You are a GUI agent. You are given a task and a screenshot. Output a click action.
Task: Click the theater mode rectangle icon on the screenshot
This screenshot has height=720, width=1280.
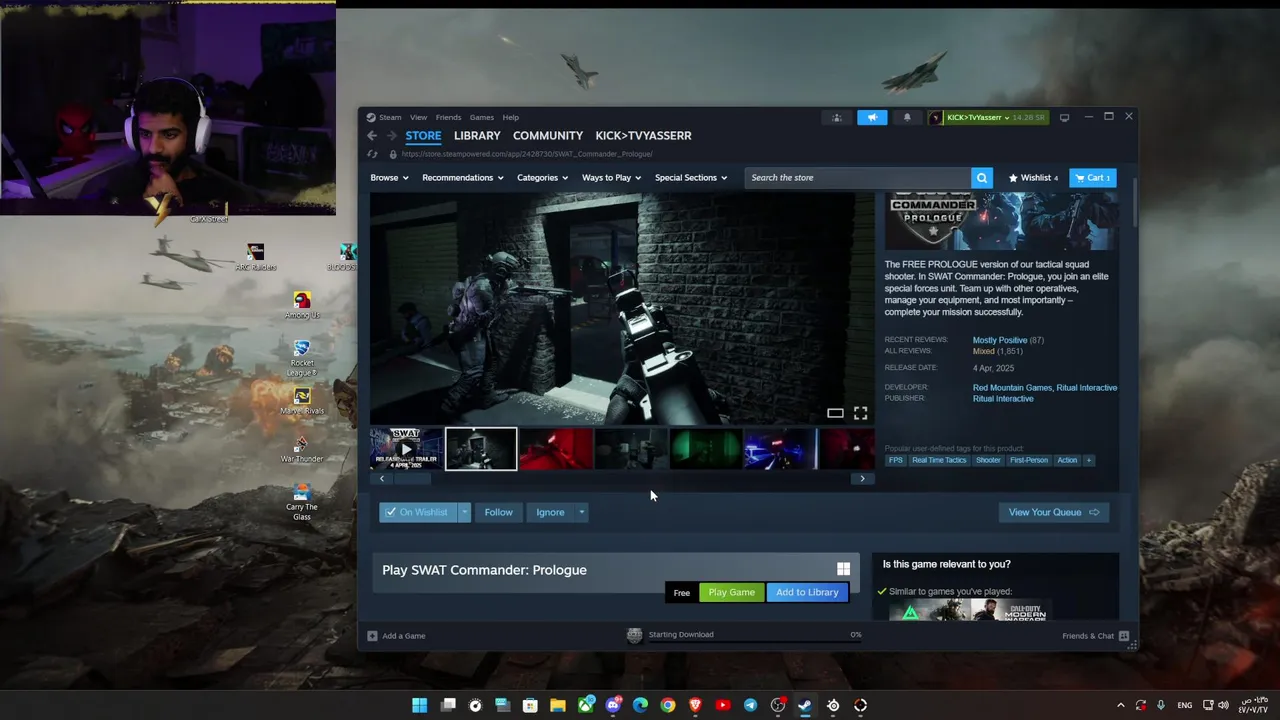(x=835, y=413)
